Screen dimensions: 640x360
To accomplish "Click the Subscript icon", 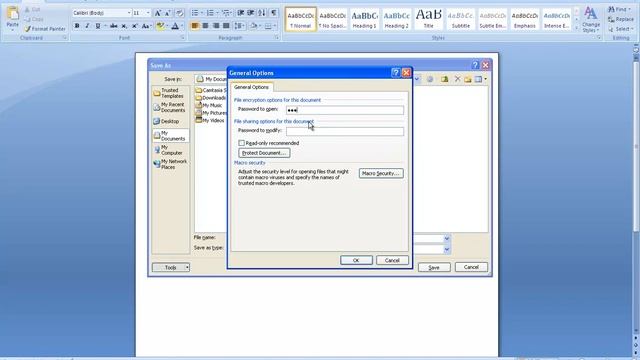I will 124,26.
